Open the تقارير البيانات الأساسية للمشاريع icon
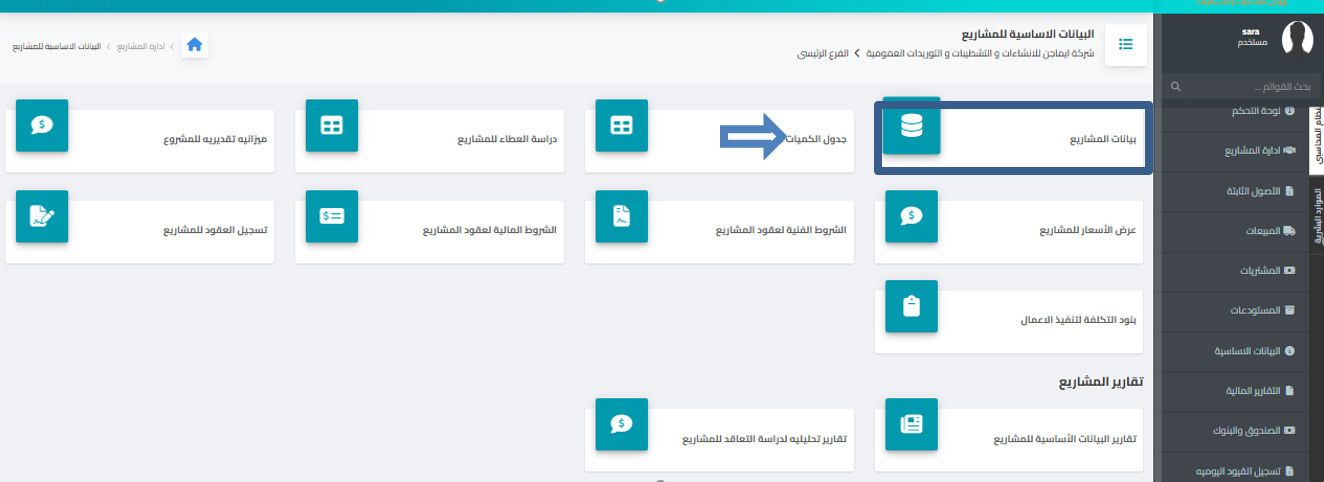Screen dimensions: 1324x482 [911, 424]
